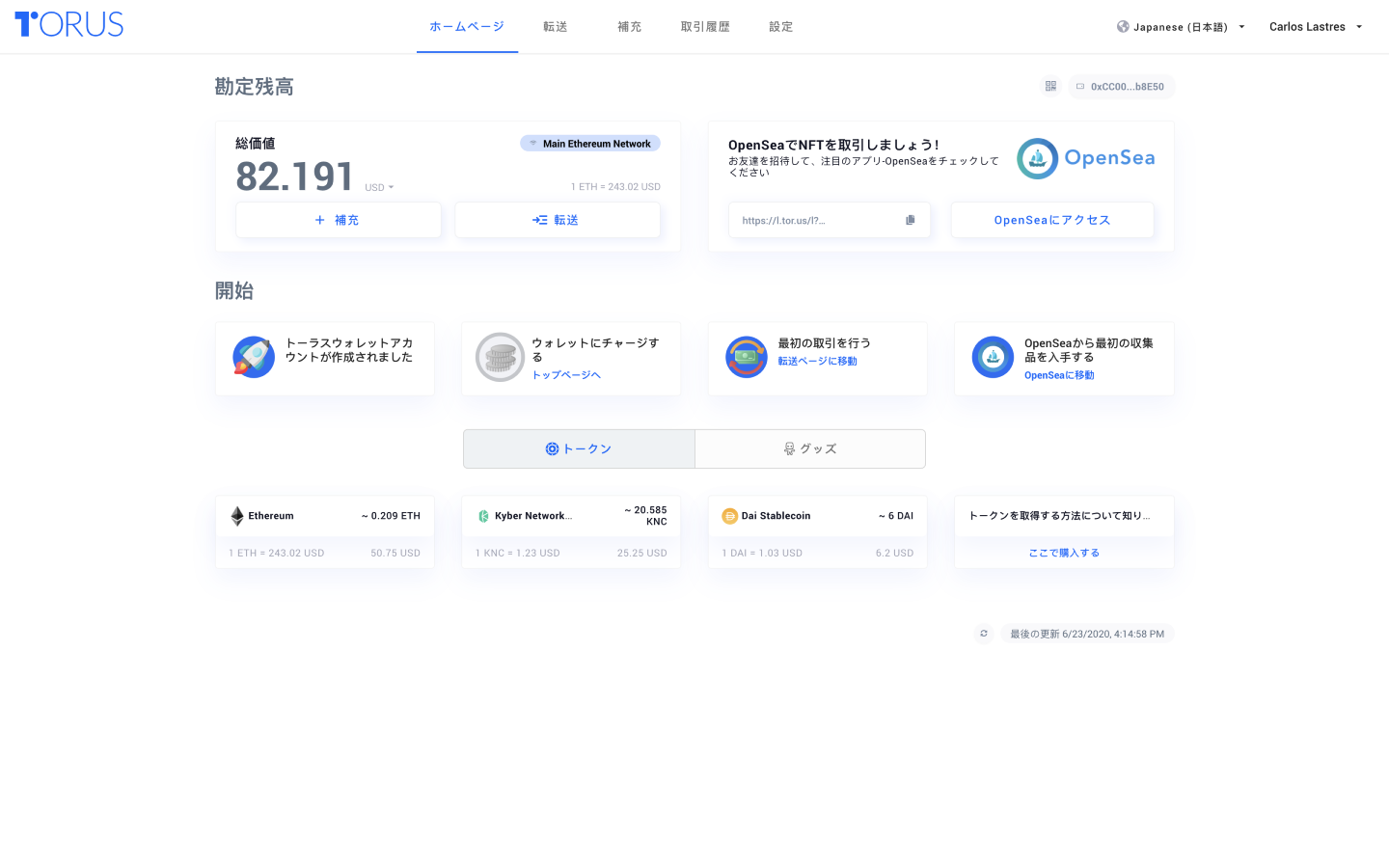The width and height of the screenshot is (1389, 868).
Task: Click the Main Ethereum Network badge
Action: [590, 144]
